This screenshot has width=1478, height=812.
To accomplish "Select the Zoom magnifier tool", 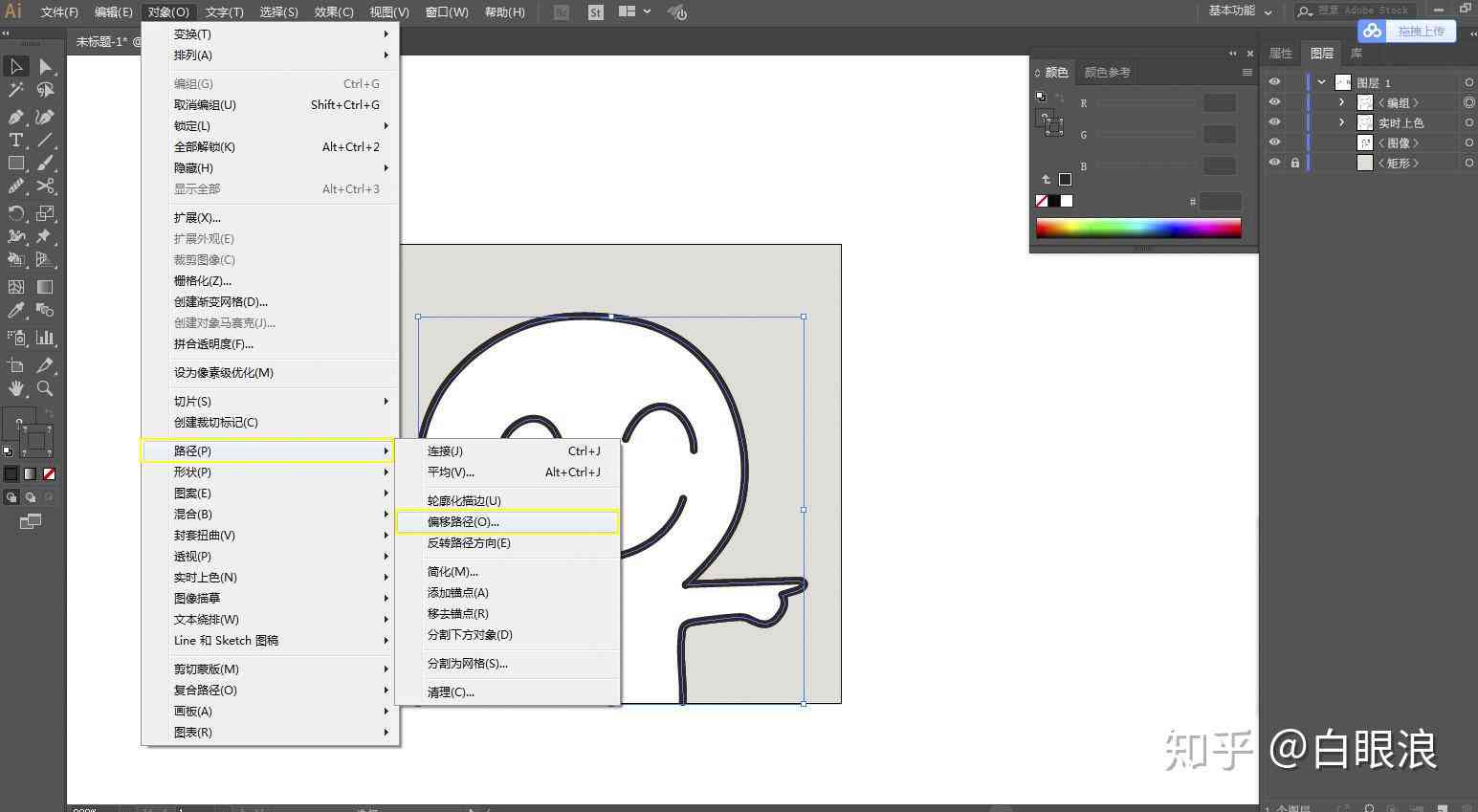I will pyautogui.click(x=45, y=388).
